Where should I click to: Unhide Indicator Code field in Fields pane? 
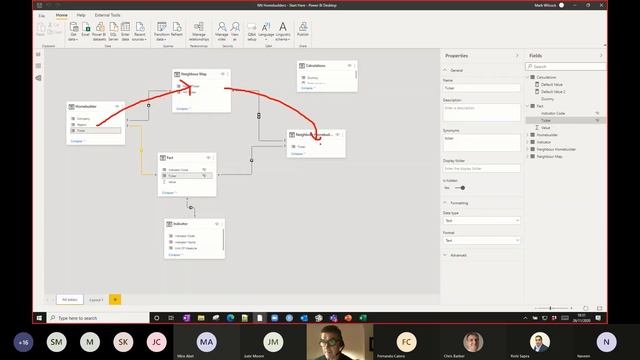[597, 113]
